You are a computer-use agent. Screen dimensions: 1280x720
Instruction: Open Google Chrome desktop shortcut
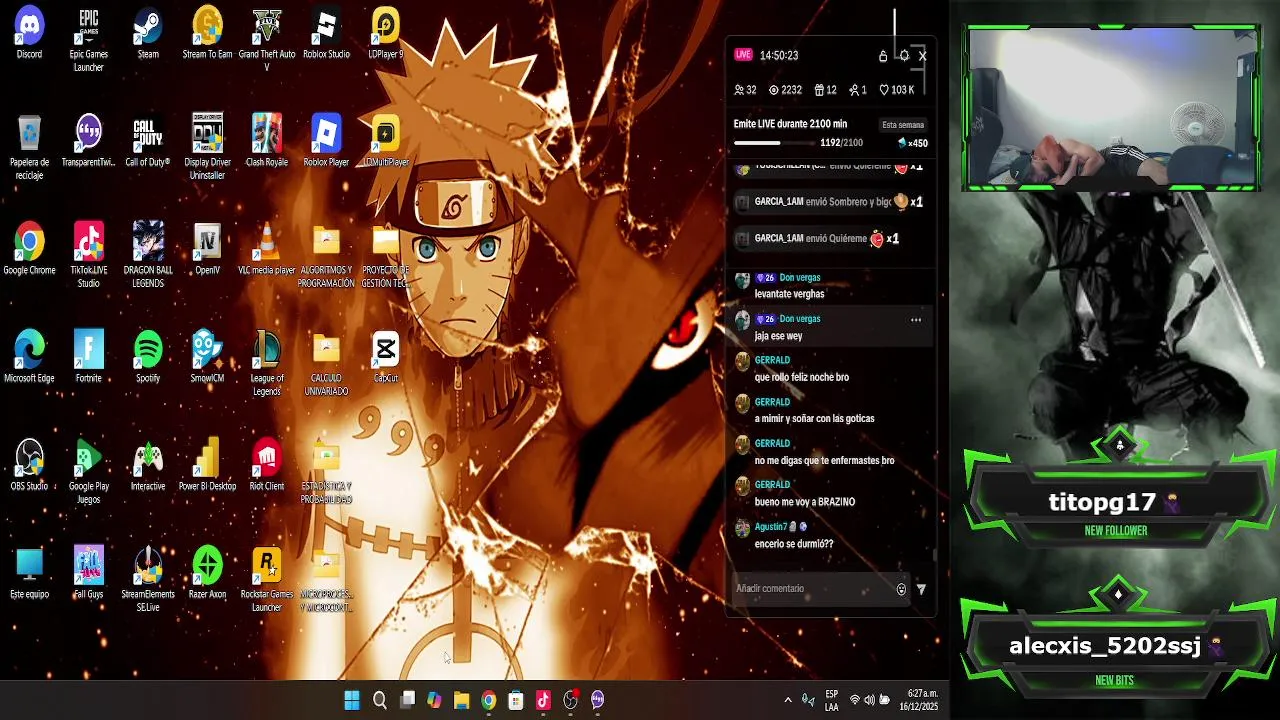tap(29, 249)
